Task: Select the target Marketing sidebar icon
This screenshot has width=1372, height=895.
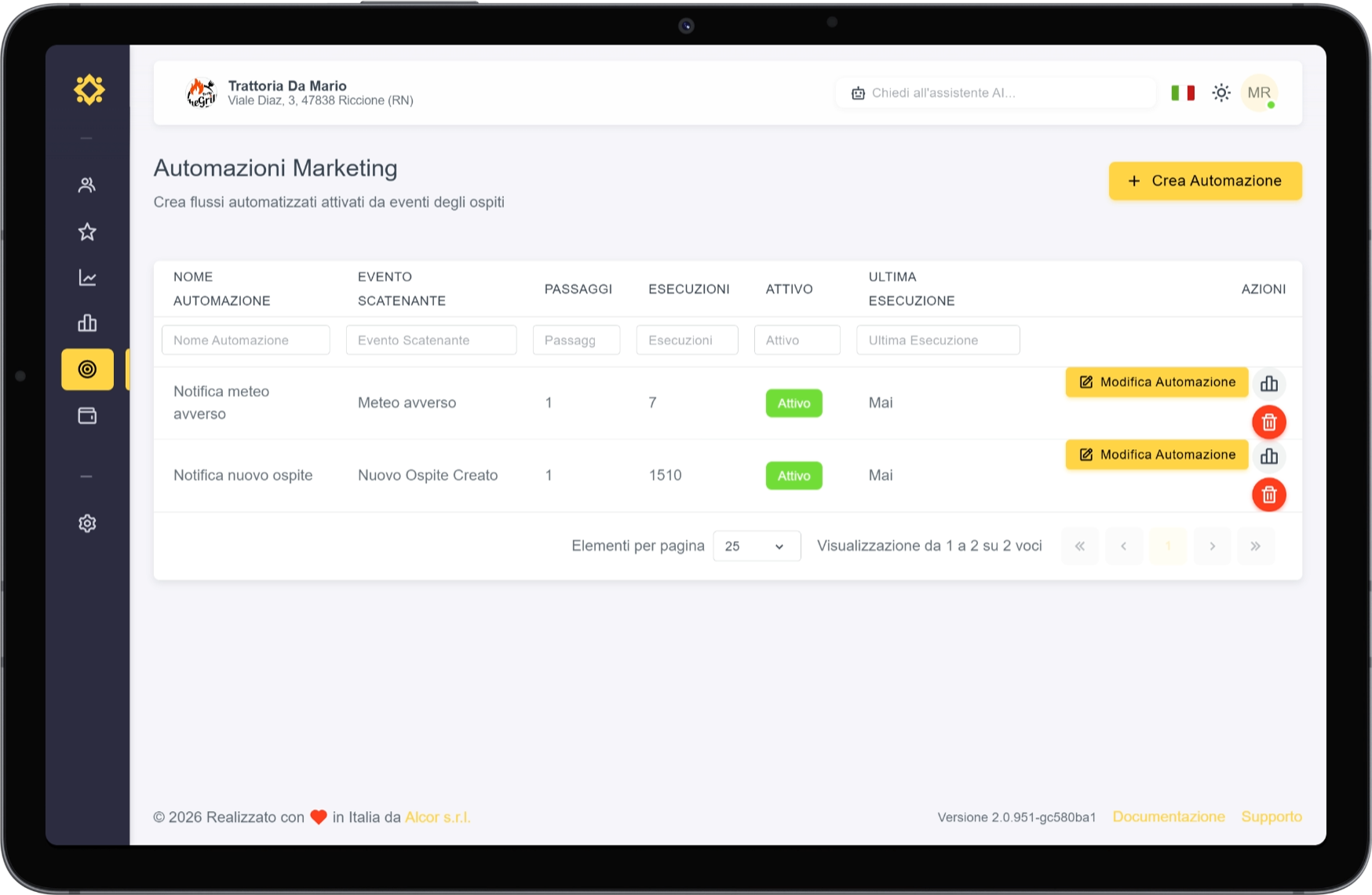Action: pos(87,369)
